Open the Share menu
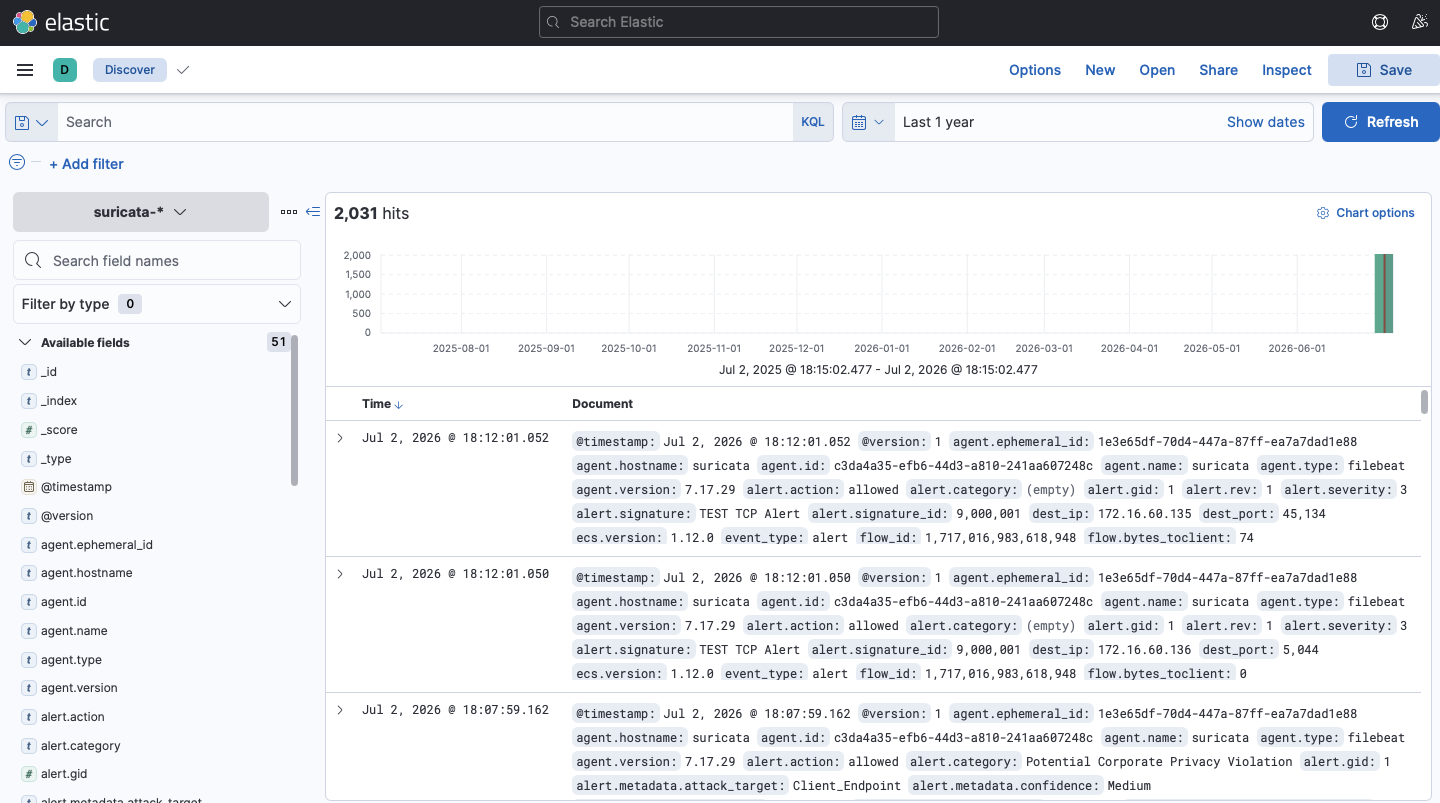The width and height of the screenshot is (1440, 803). (x=1219, y=70)
